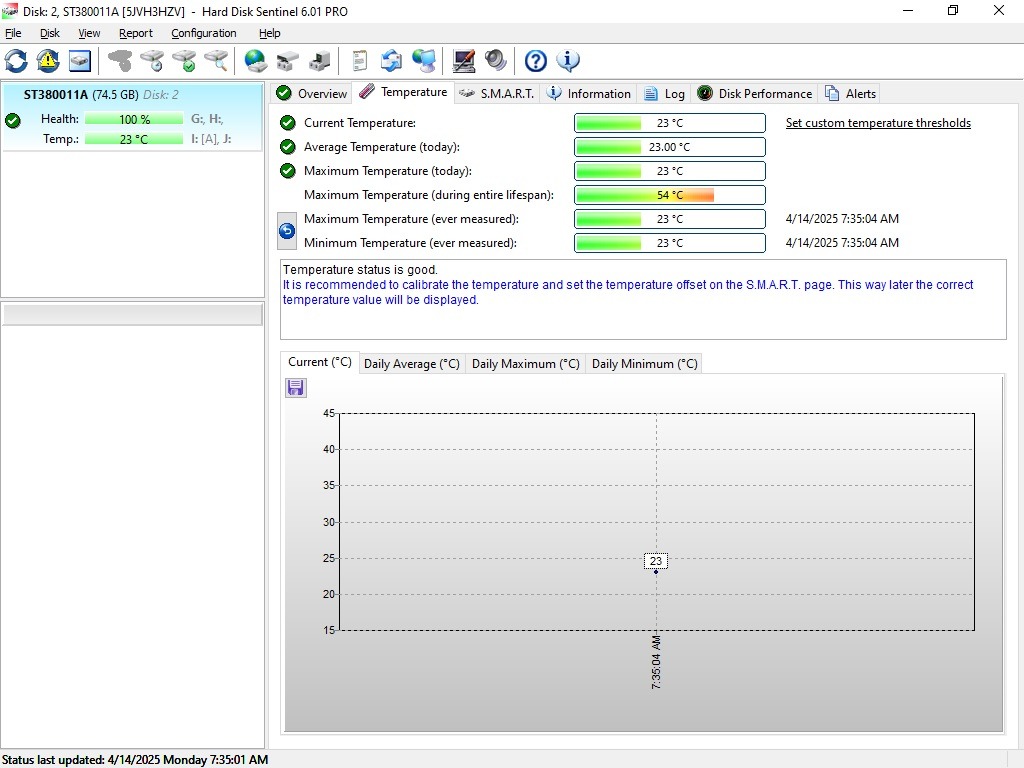The height and width of the screenshot is (768, 1024).
Task: Open the report notepad toolbar icon
Action: (359, 61)
